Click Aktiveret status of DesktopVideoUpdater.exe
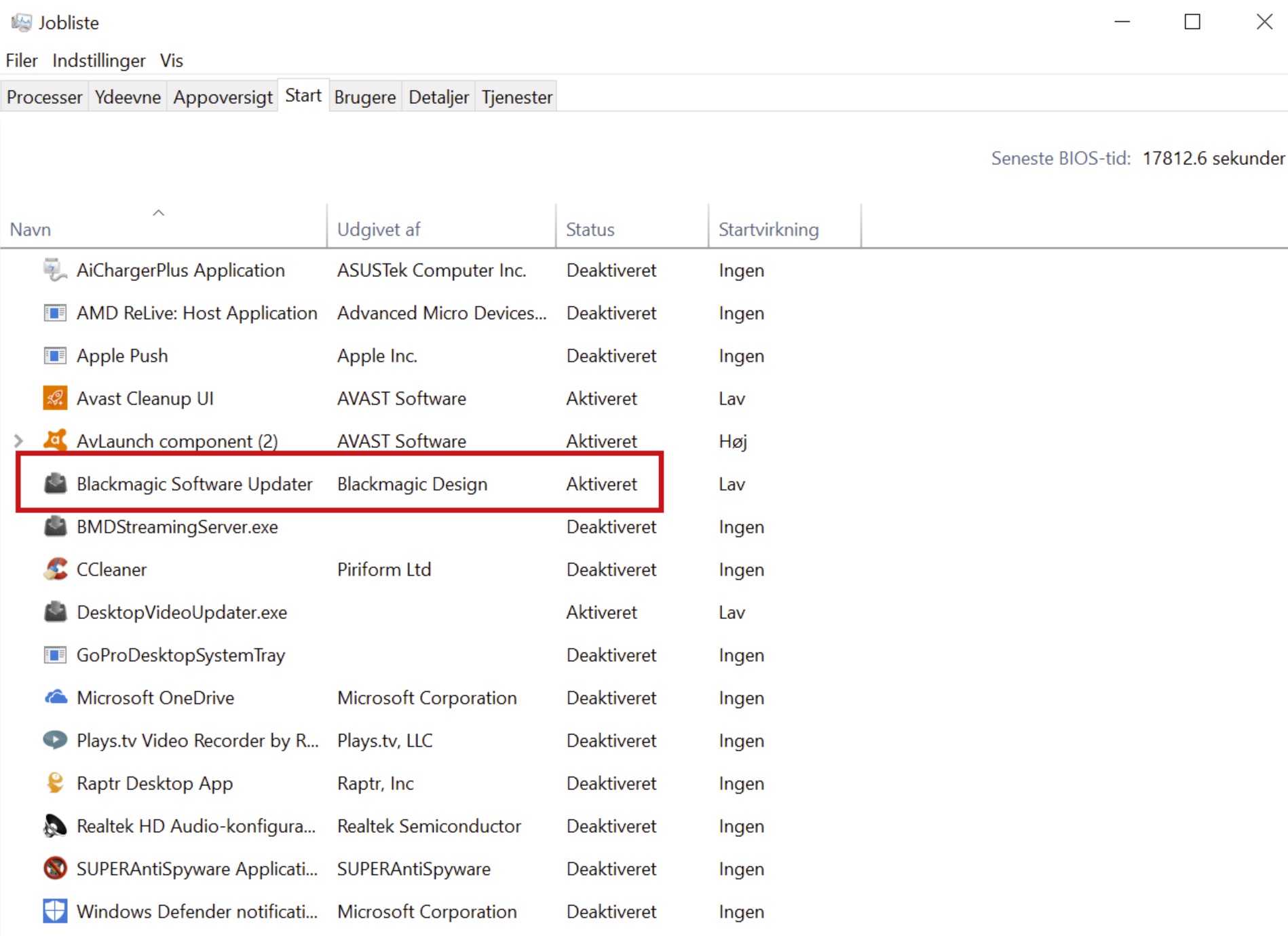 point(602,612)
